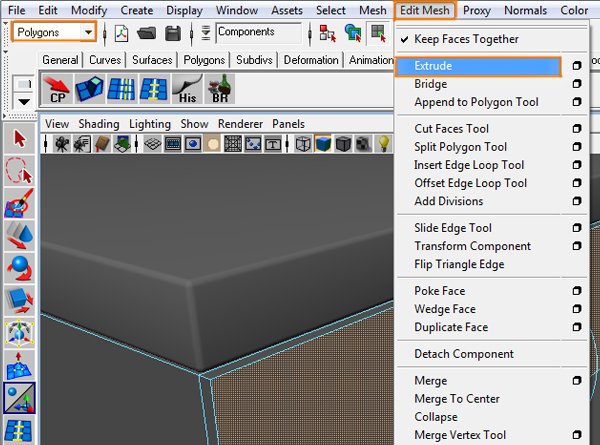The image size is (600, 445).
Task: Toggle wireframe cube display
Action: pos(303,144)
